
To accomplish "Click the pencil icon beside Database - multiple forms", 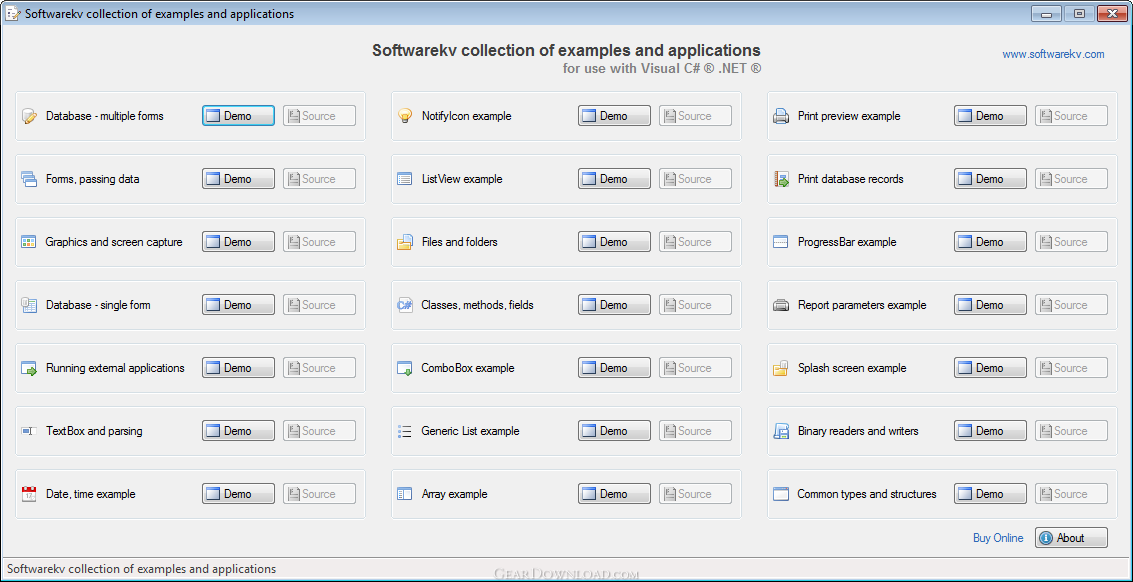I will [29, 116].
